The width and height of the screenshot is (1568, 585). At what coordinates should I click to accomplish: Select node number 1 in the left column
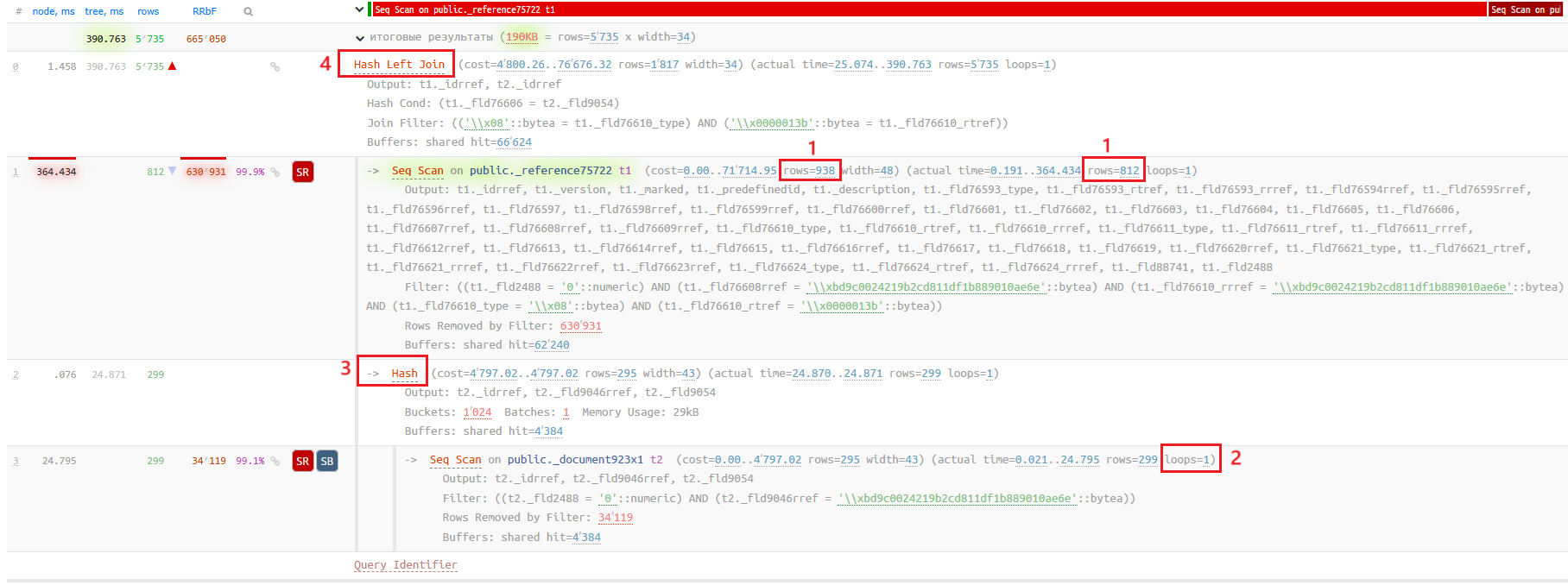15,172
